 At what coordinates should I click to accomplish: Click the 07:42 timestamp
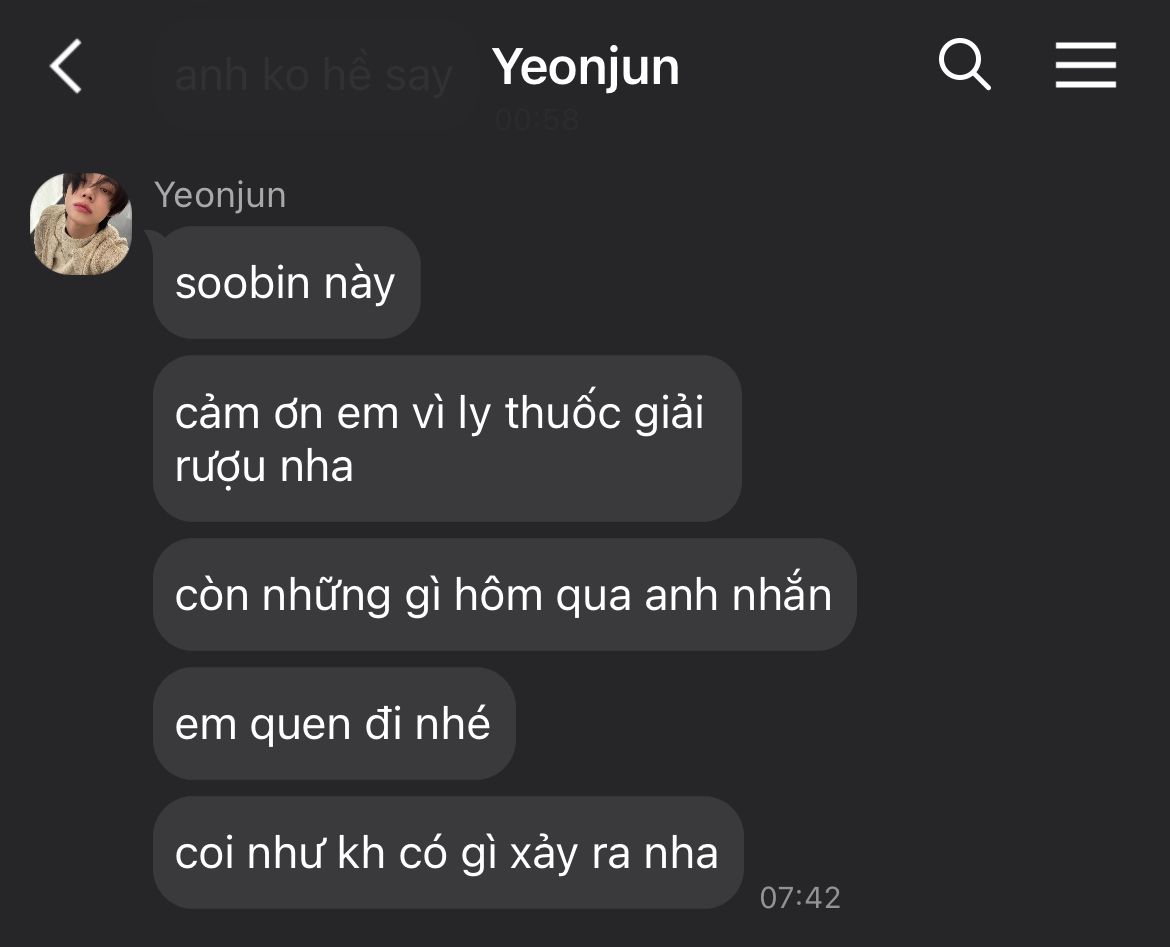point(800,898)
